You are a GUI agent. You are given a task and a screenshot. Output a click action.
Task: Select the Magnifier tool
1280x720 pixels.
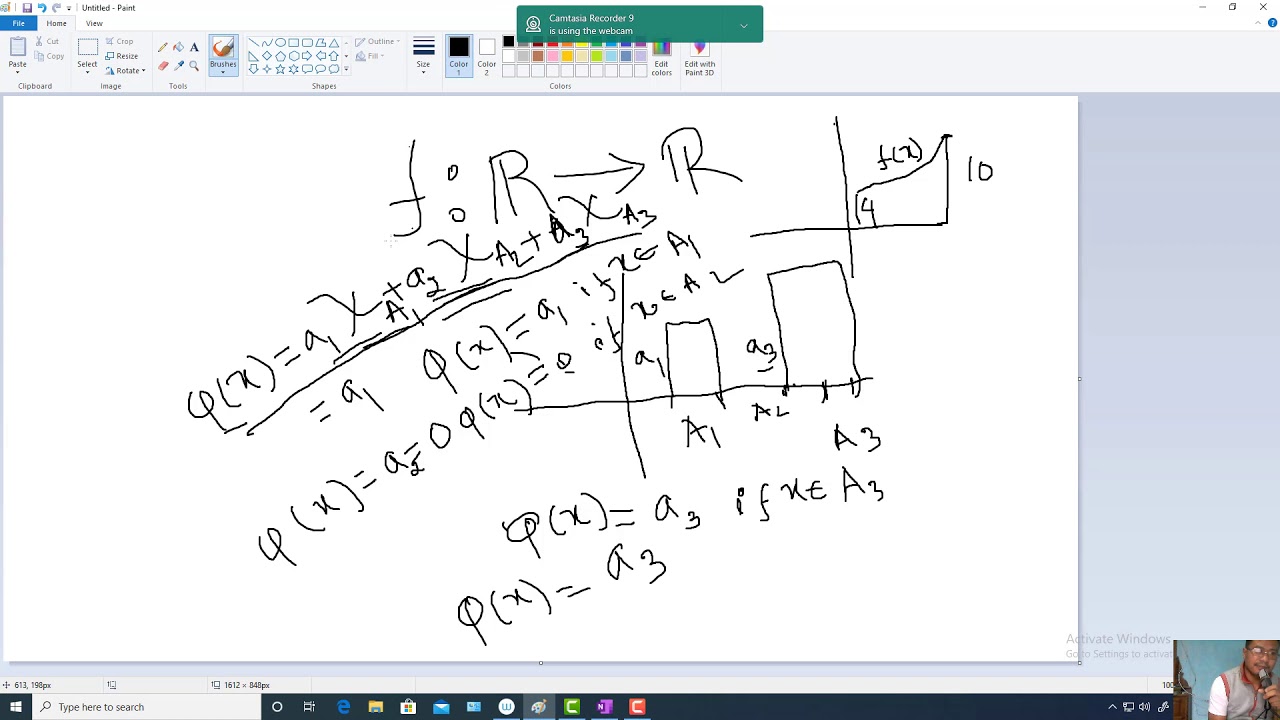pyautogui.click(x=194, y=66)
